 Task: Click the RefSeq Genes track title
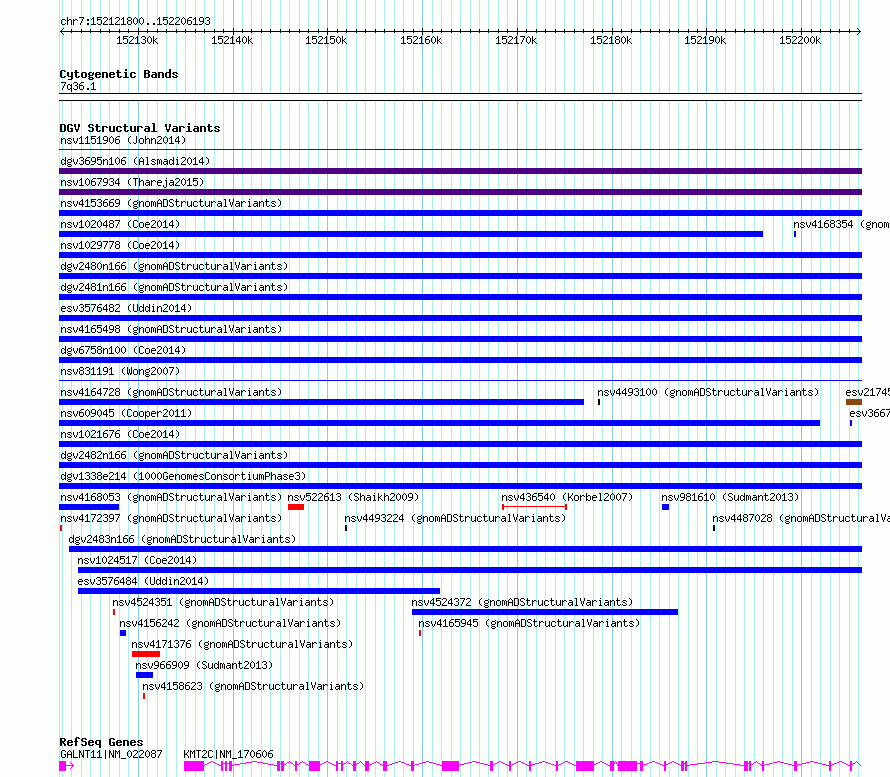[101, 742]
